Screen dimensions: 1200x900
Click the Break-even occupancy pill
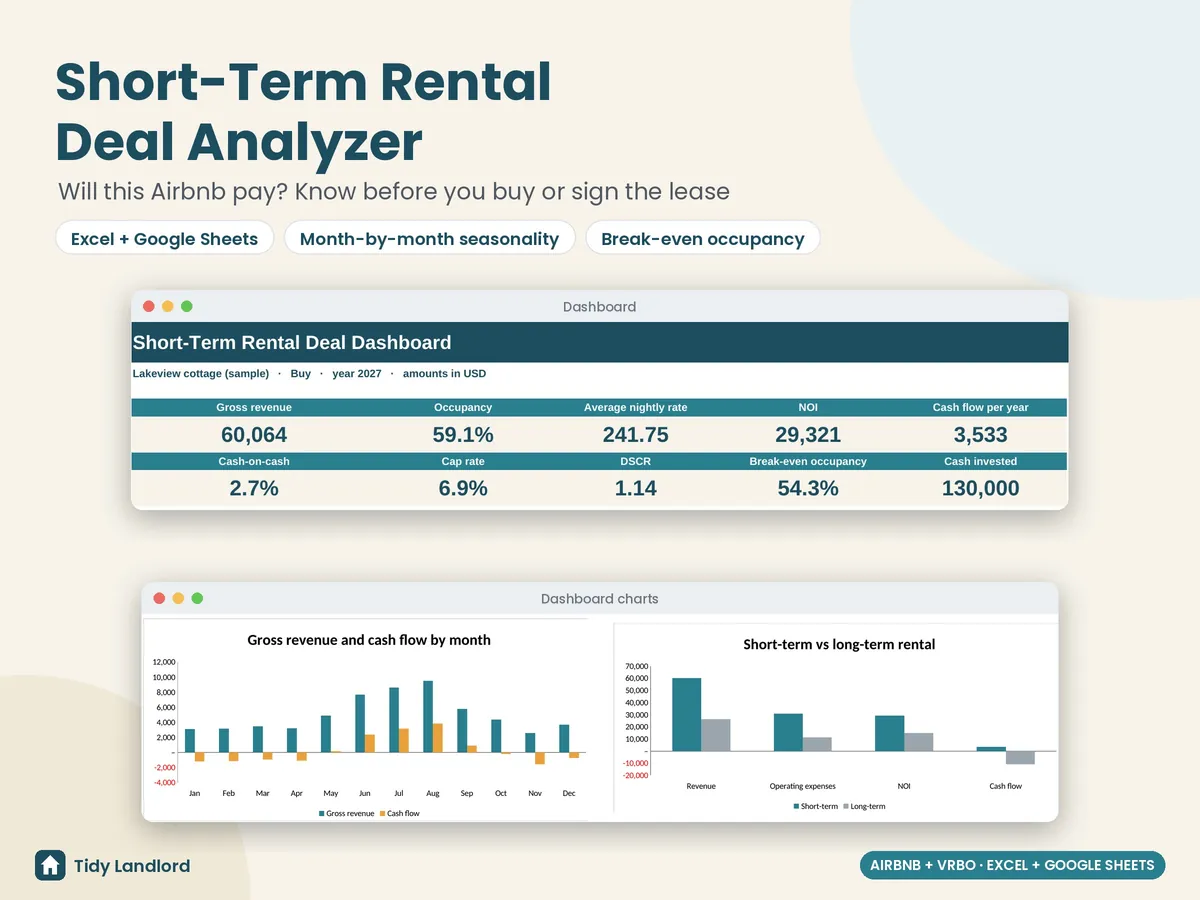point(703,238)
